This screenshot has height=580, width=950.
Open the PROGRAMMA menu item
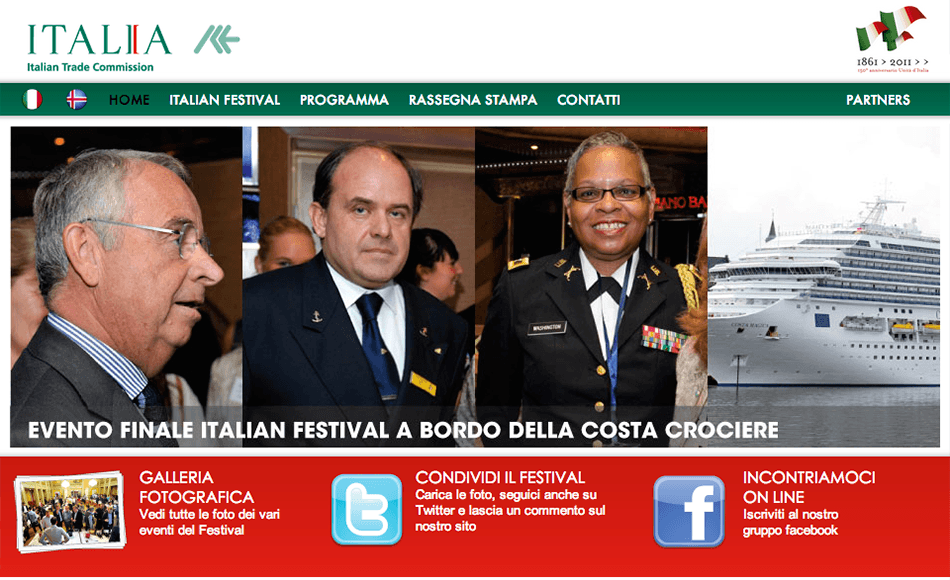tap(344, 100)
